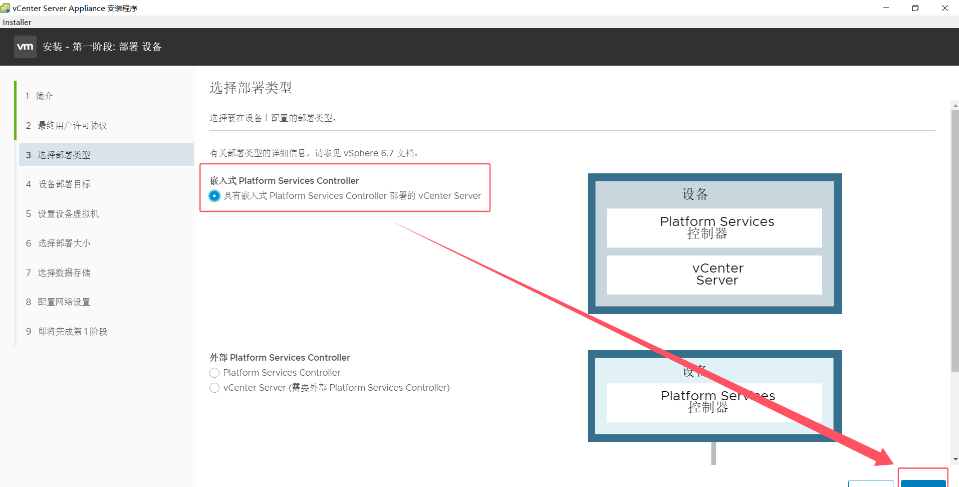
Task: Click the scrollbar up arrow
Action: point(955,106)
